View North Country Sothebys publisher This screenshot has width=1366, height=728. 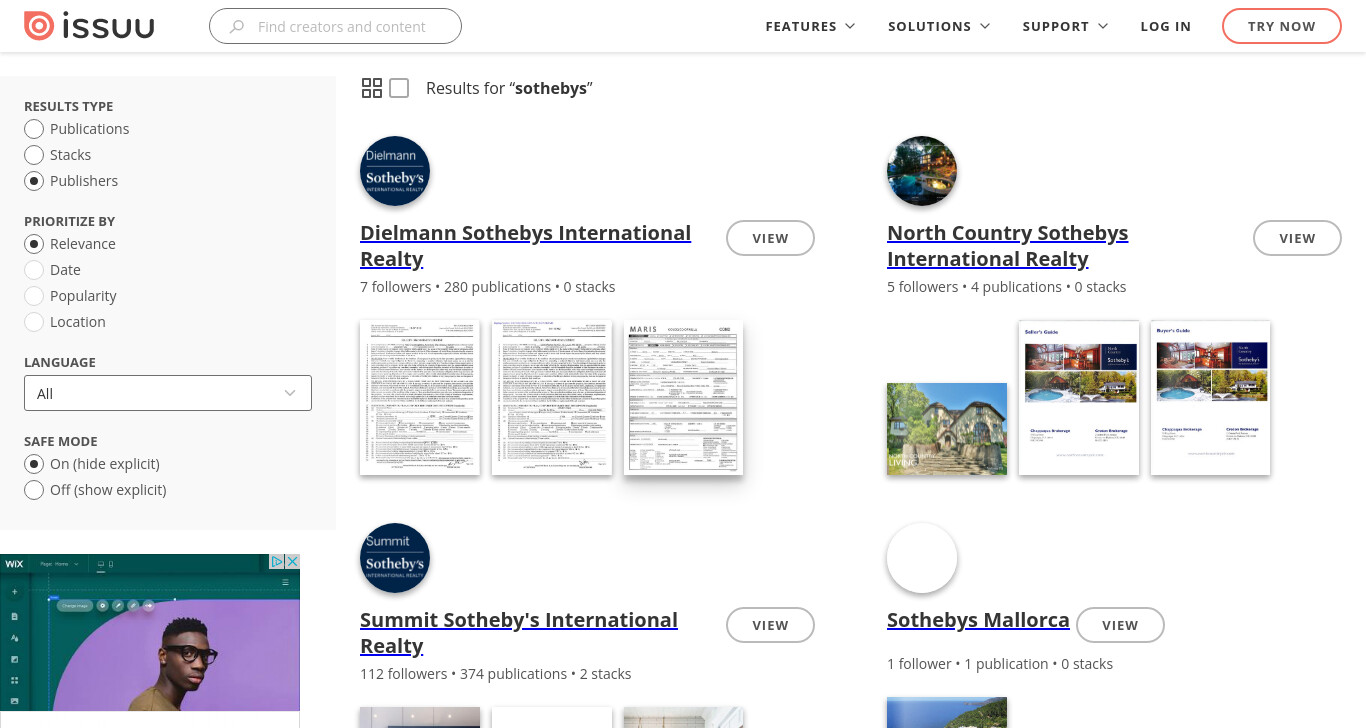pyautogui.click(x=1297, y=238)
